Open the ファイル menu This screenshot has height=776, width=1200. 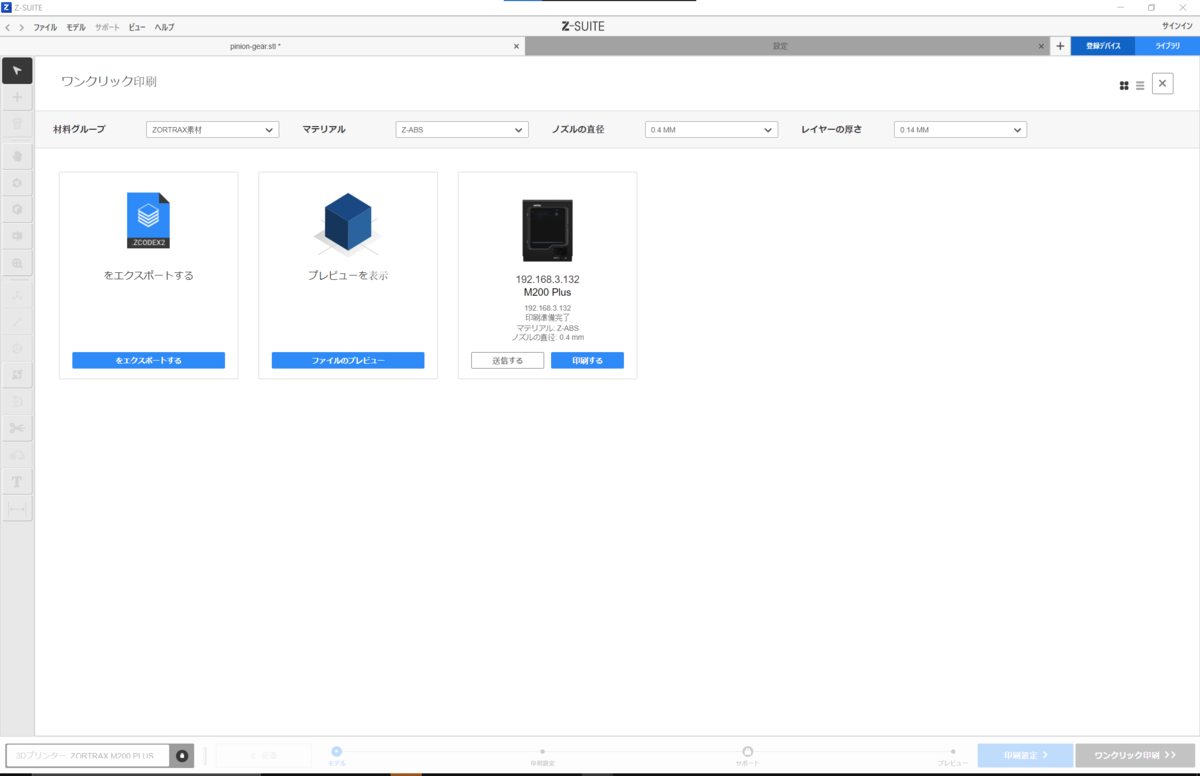(45, 27)
